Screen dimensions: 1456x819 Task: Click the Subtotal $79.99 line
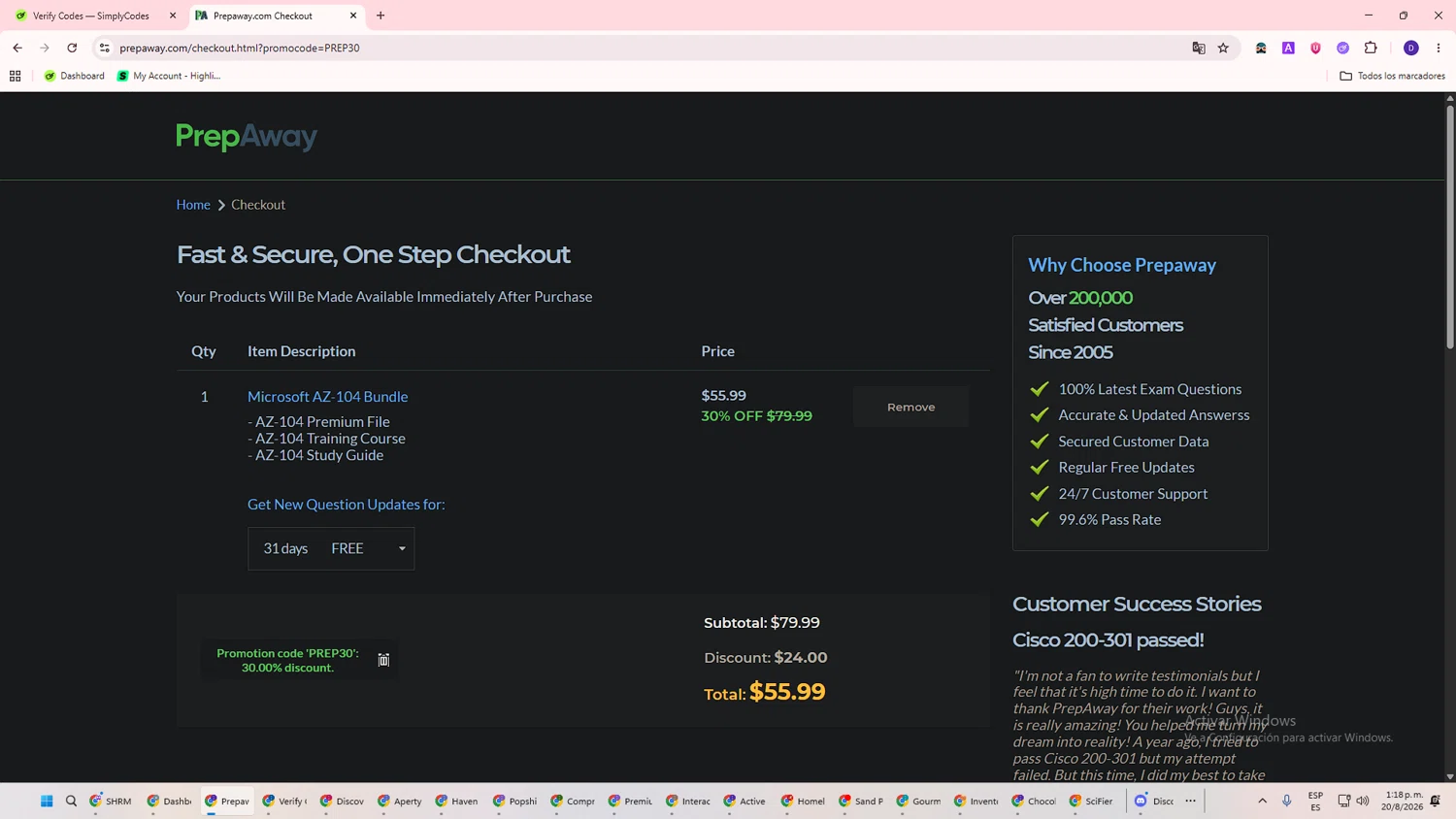(x=762, y=623)
